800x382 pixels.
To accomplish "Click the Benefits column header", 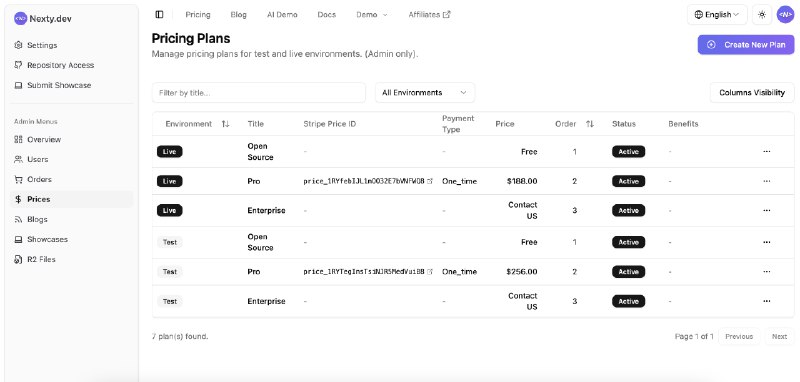I will 683,124.
